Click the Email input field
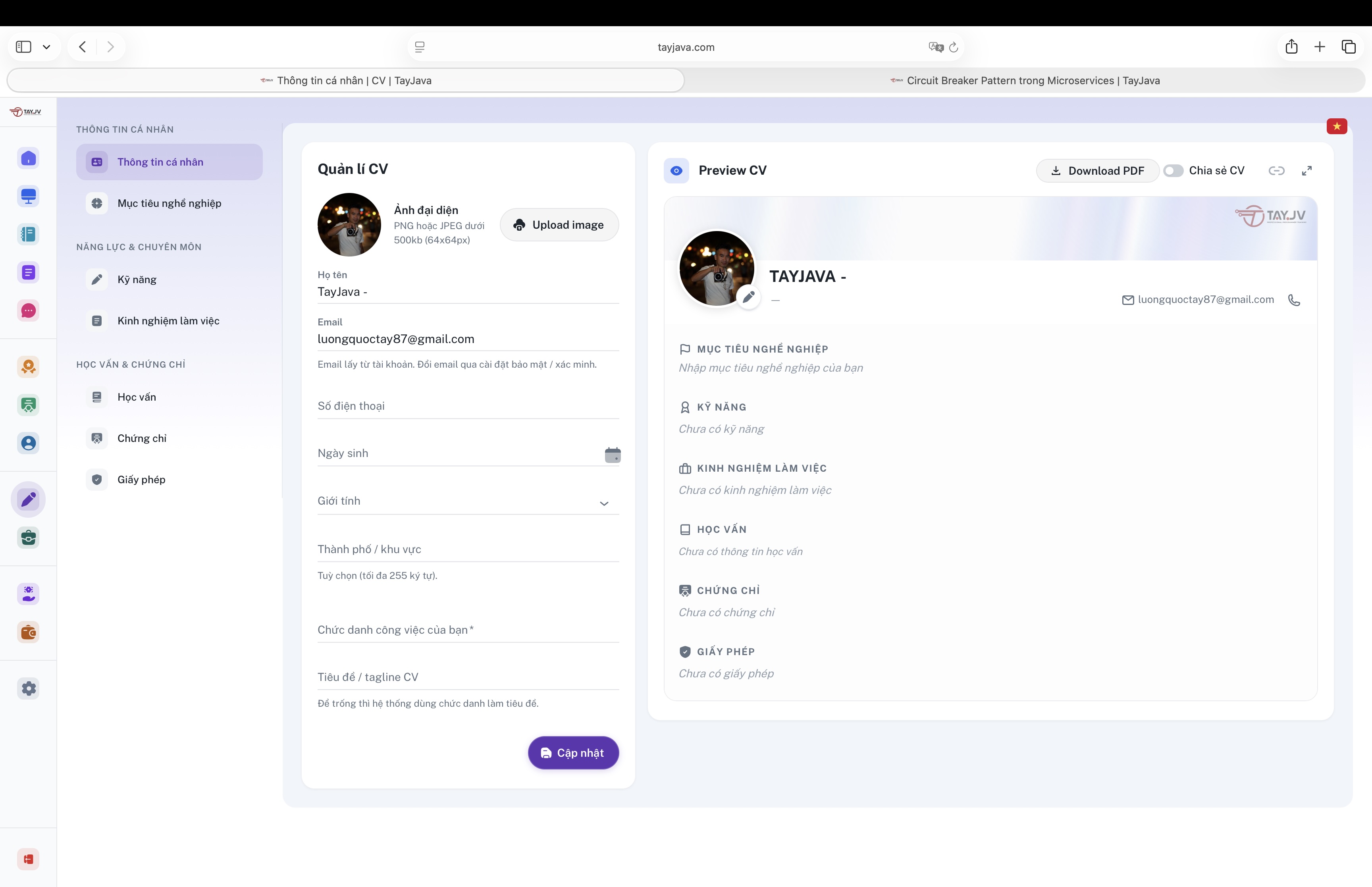This screenshot has width=1372, height=887. 468,339
